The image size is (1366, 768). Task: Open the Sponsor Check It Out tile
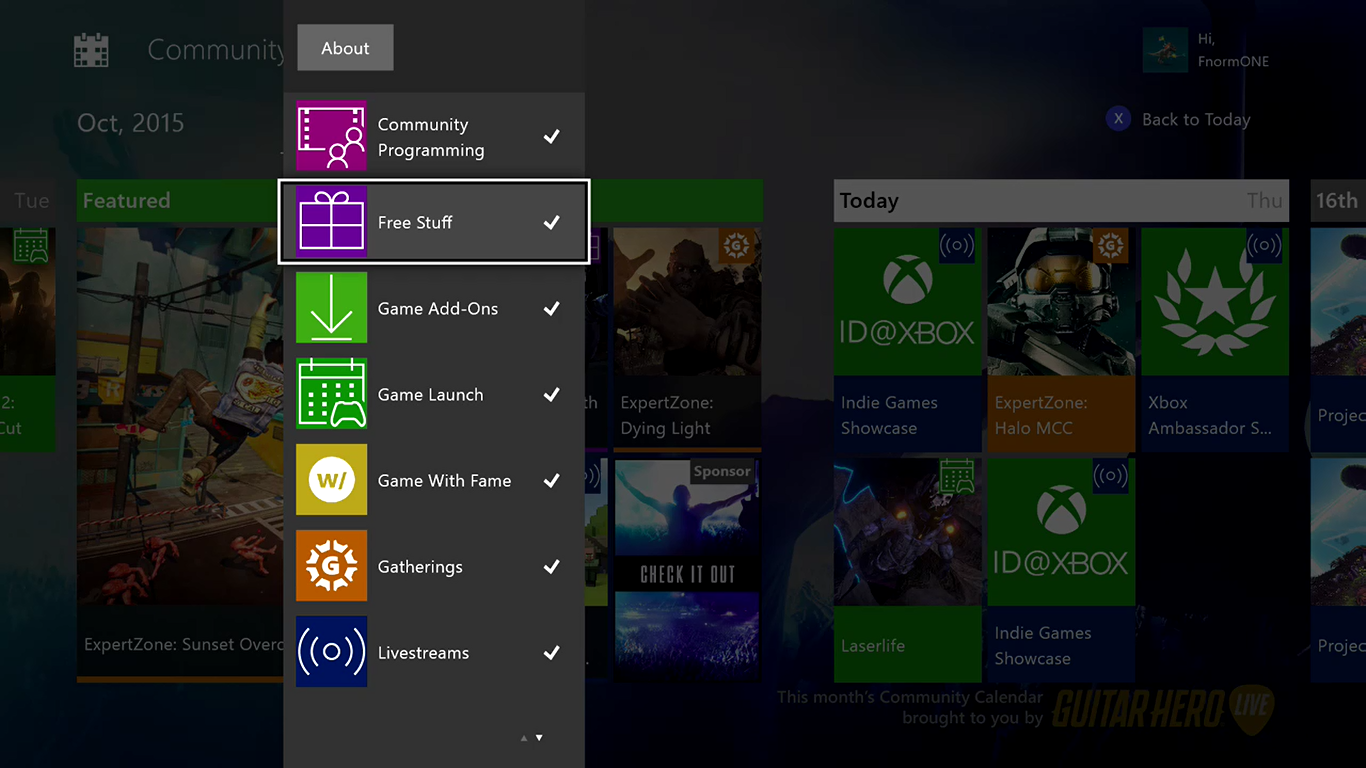[687, 568]
